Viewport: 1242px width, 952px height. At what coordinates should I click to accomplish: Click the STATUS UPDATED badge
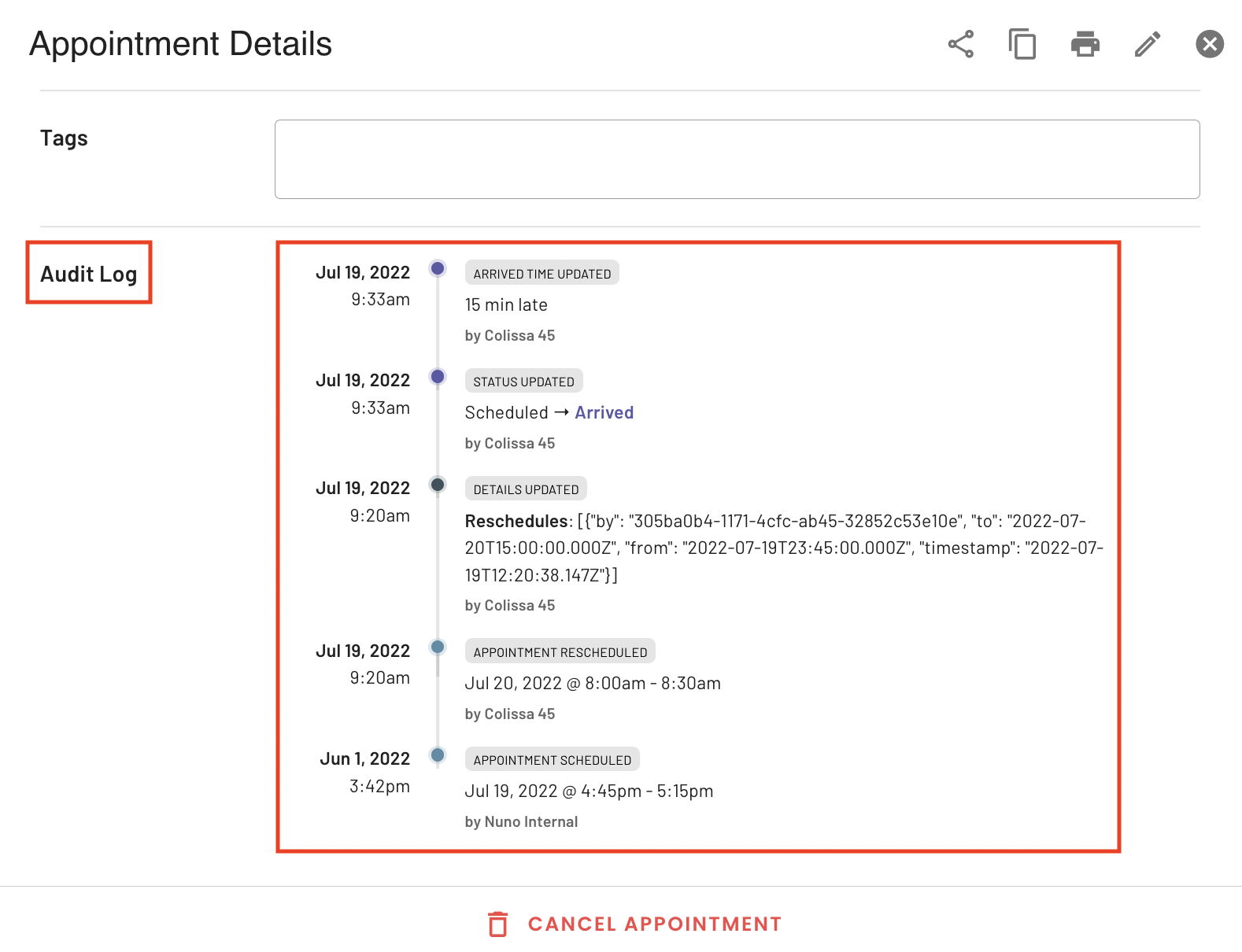point(523,381)
